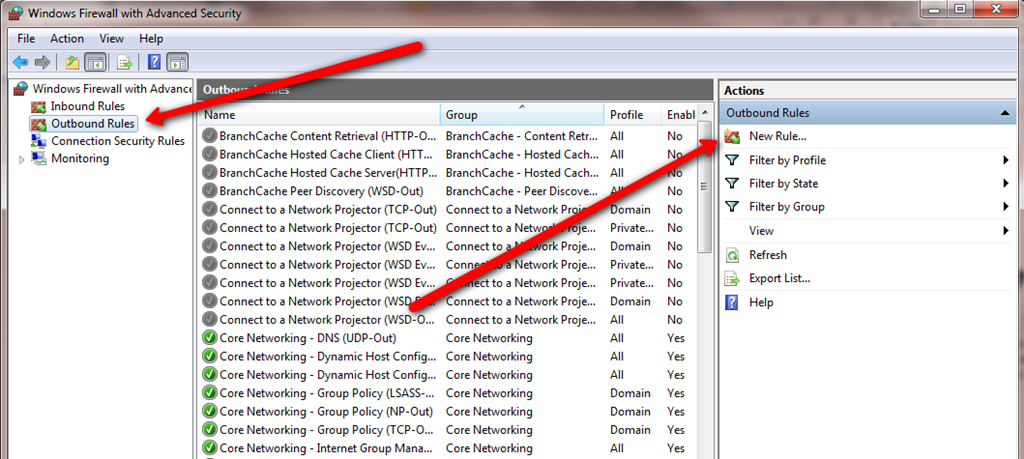This screenshot has width=1024, height=459.
Task: Click Filter by State action
Action: [x=784, y=183]
